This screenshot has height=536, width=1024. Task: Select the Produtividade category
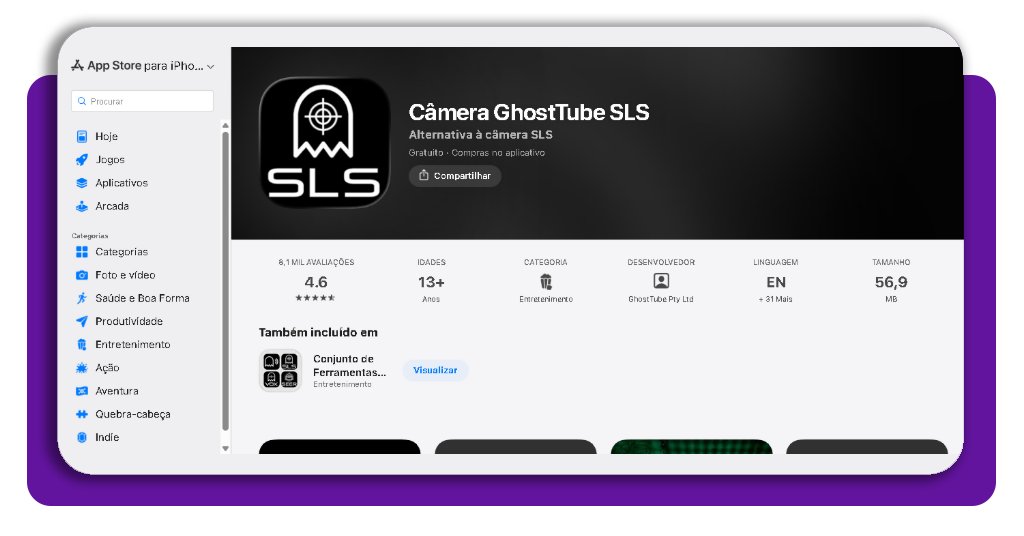pos(129,321)
